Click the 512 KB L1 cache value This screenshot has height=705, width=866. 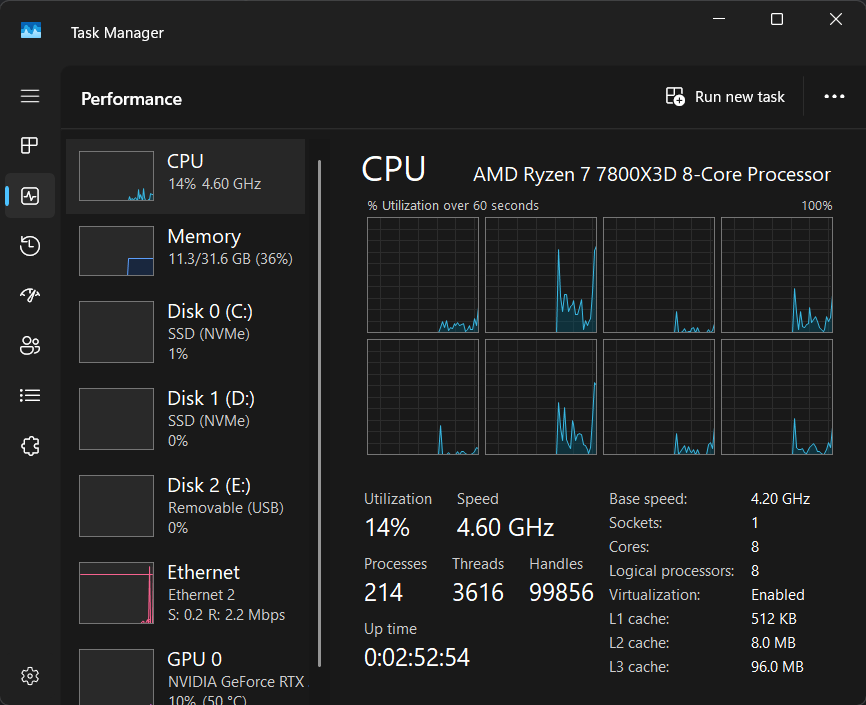(774, 619)
